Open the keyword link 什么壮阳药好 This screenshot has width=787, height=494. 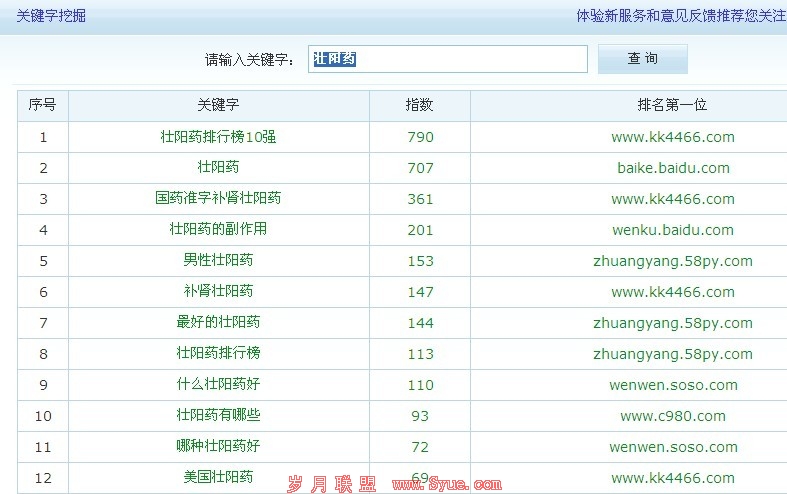(x=218, y=385)
